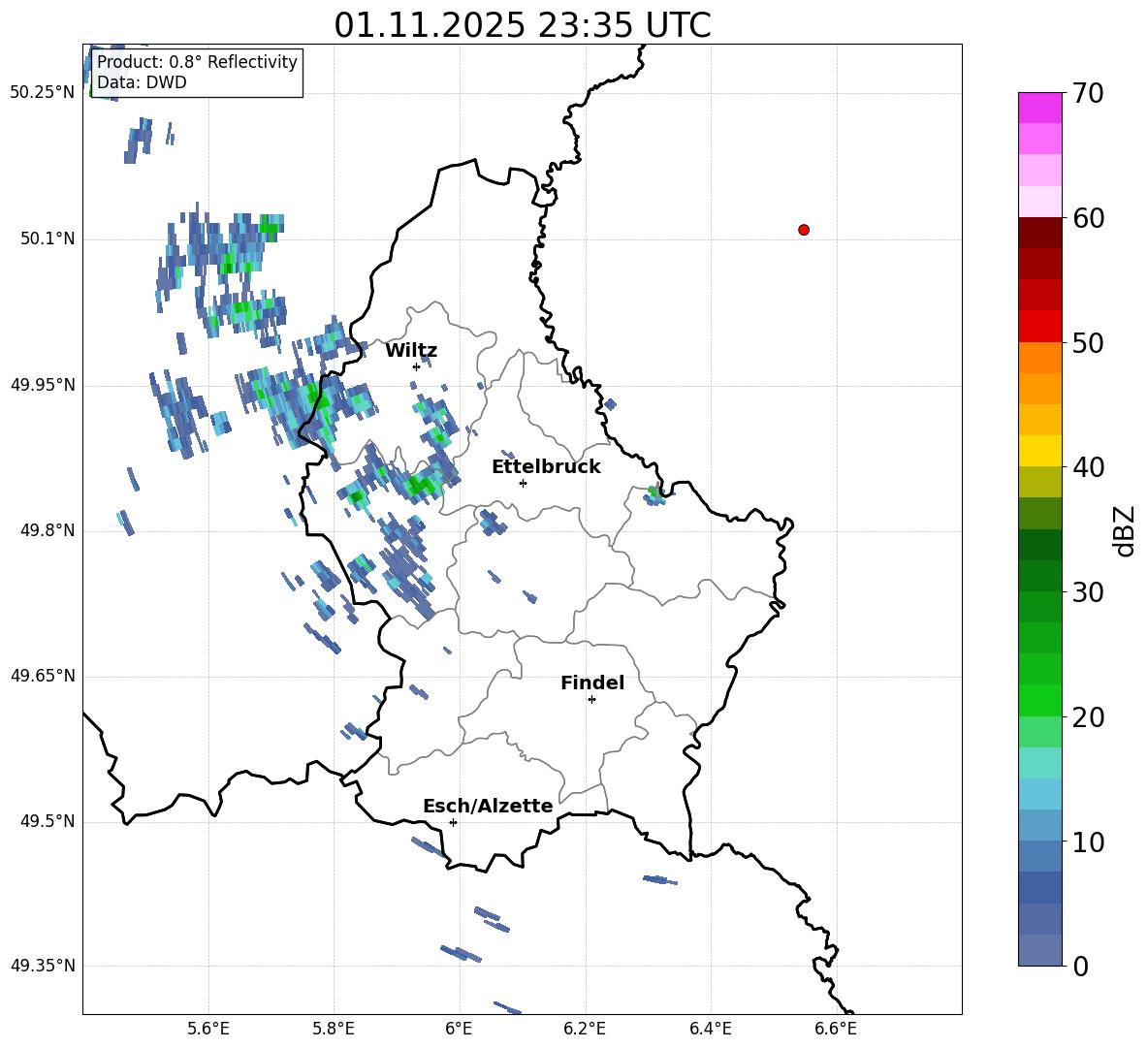This screenshot has width=1148, height=1048.
Task: Click the 6.4°E longitude label
Action: (x=710, y=1029)
